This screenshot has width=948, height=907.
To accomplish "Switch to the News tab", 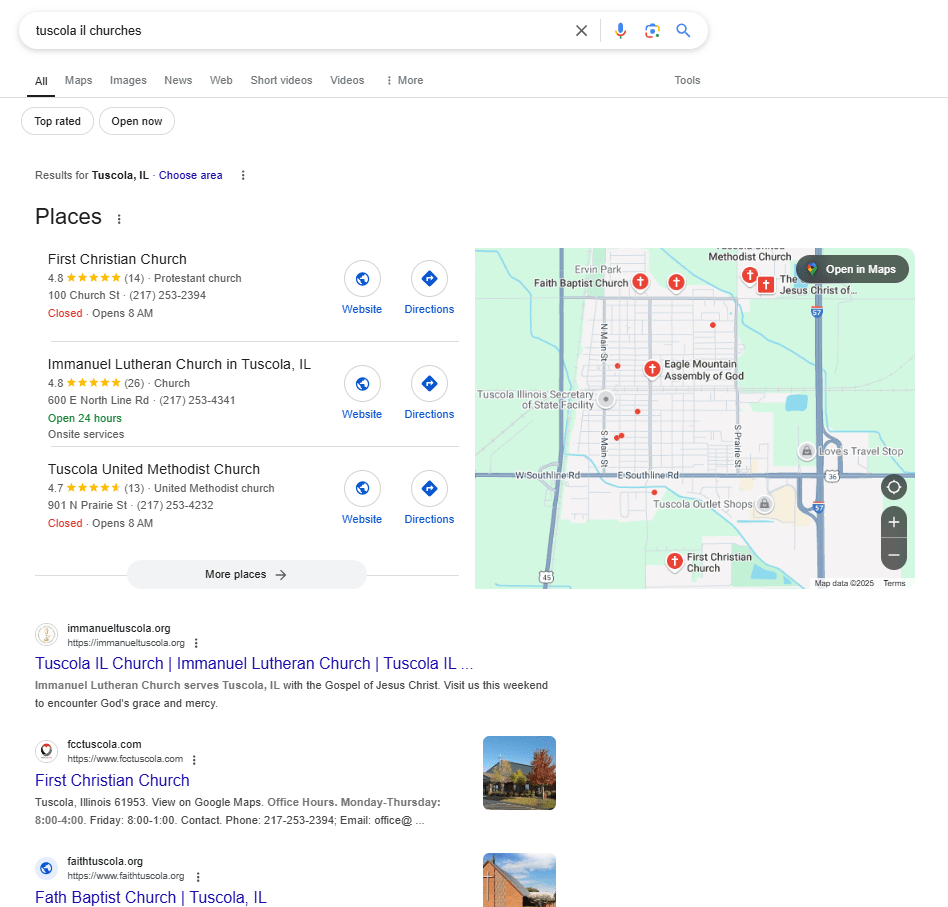I will (178, 80).
